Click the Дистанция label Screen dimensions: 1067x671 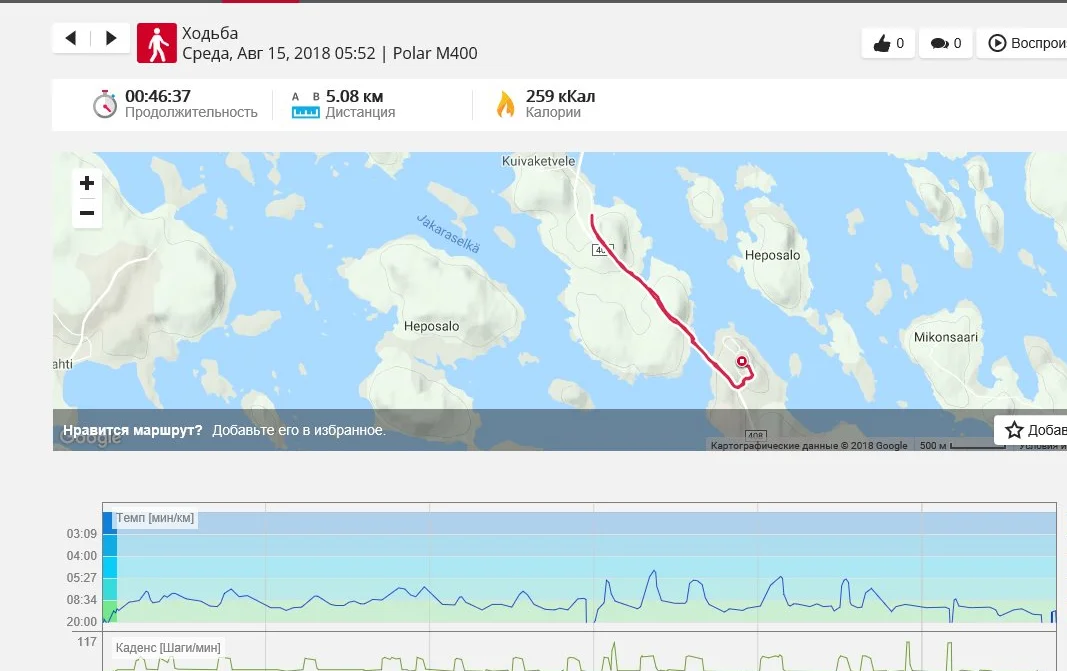pos(361,112)
